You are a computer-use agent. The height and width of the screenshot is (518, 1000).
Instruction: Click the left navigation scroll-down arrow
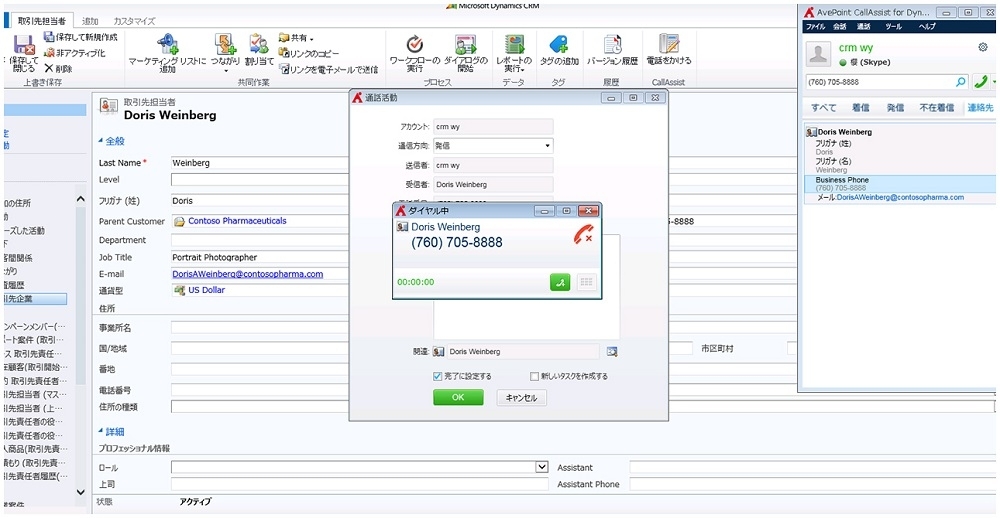[80, 492]
